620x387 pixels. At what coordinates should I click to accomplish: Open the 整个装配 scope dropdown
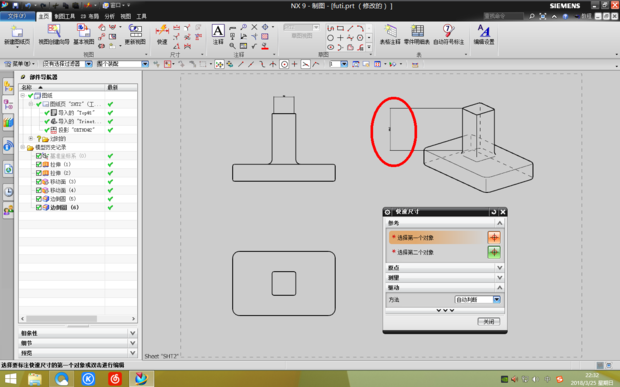pyautogui.click(x=145, y=64)
